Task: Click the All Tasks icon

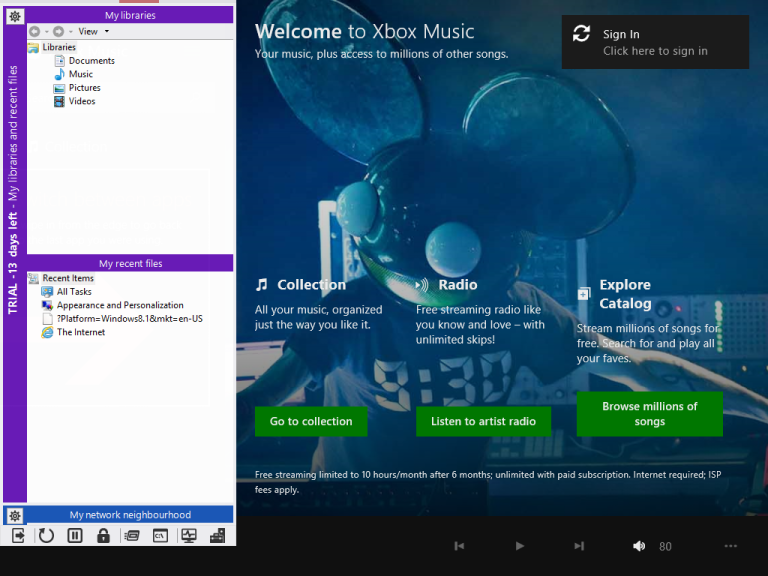Action: point(47,292)
